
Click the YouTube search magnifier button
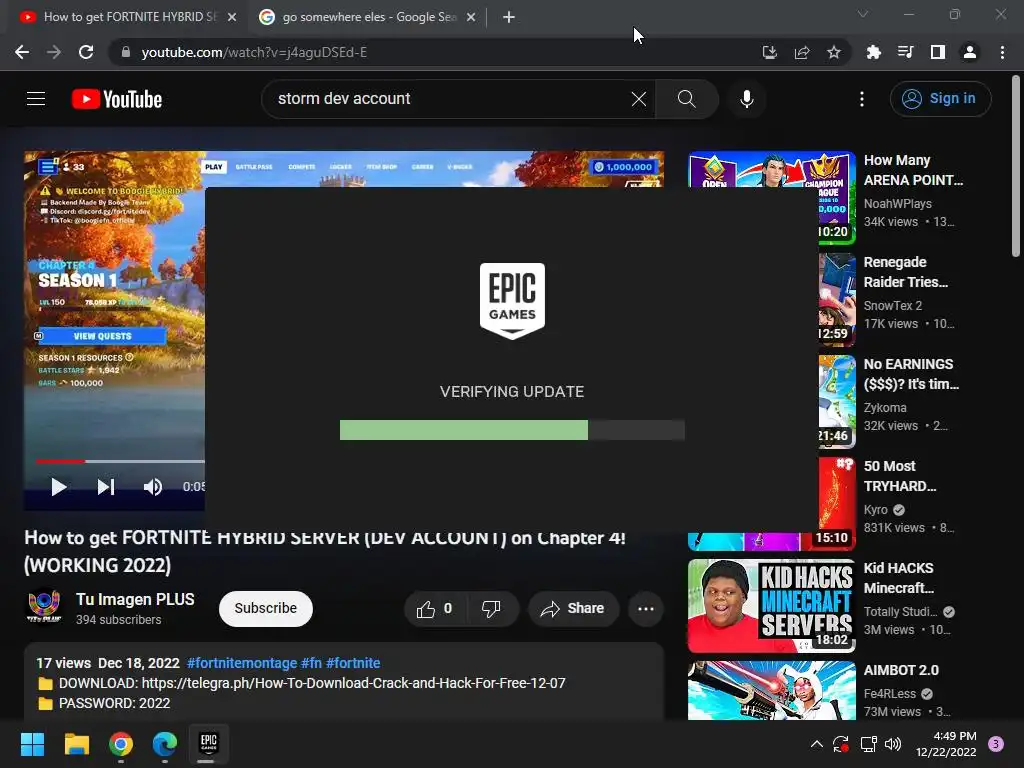click(x=686, y=99)
